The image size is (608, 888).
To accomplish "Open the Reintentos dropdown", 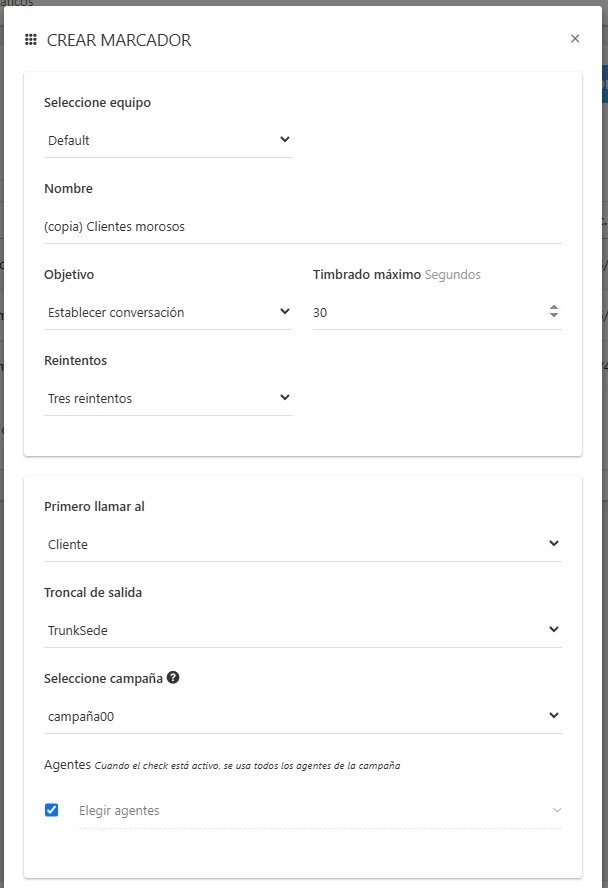I will [x=168, y=398].
